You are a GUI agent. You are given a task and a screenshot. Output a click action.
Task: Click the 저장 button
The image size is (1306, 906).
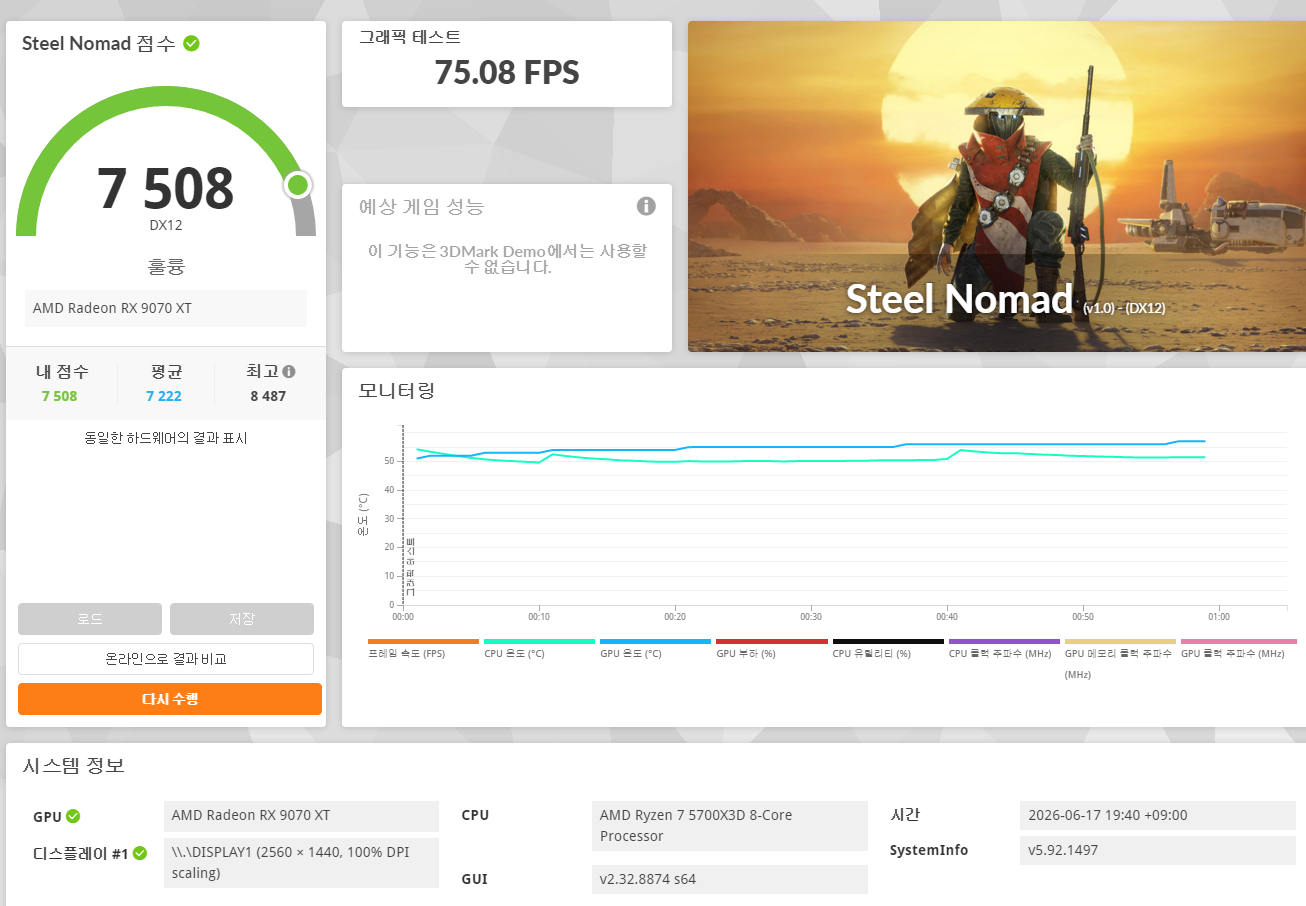pyautogui.click(x=242, y=619)
